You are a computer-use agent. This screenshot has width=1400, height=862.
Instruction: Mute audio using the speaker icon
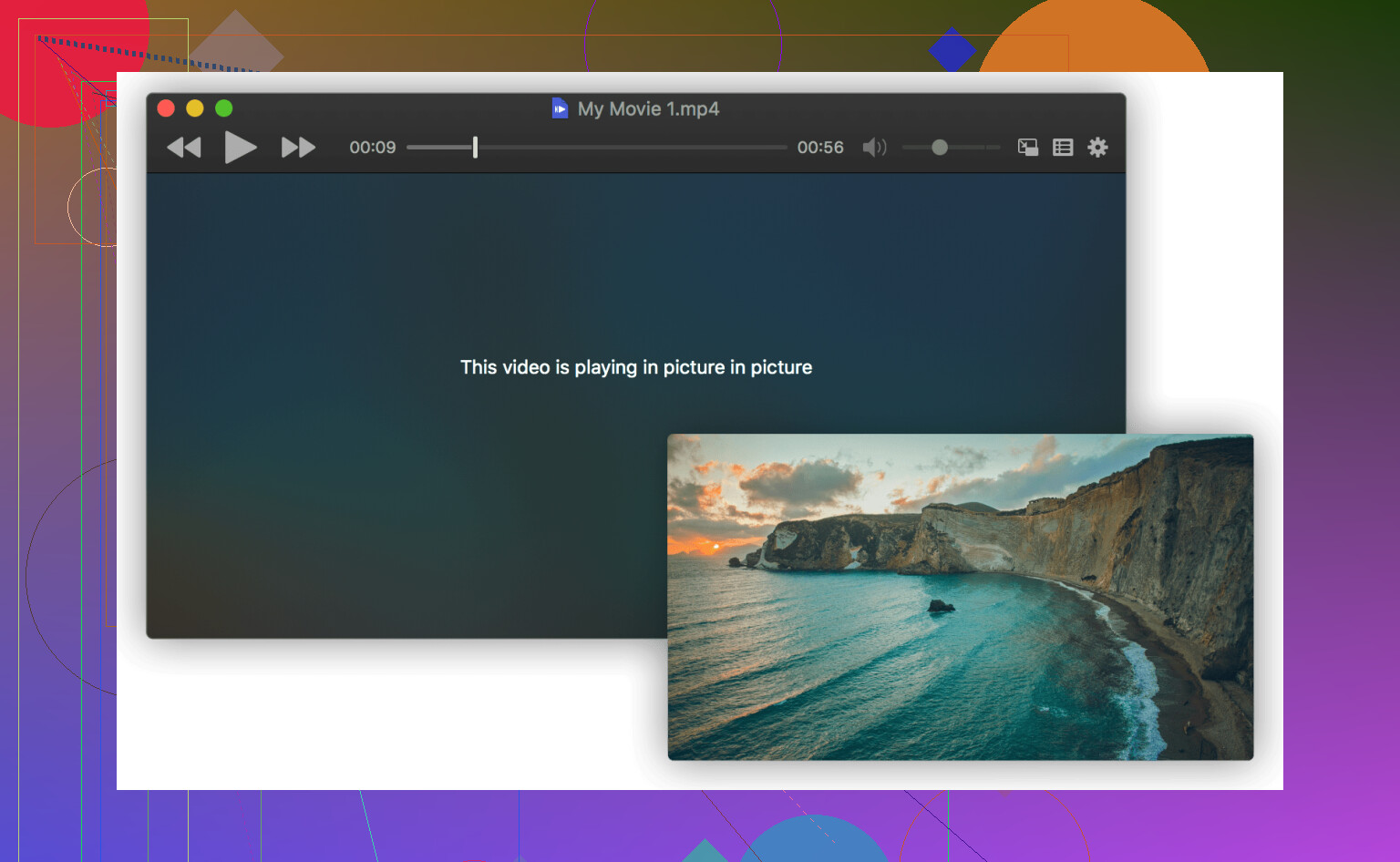pyautogui.click(x=874, y=148)
